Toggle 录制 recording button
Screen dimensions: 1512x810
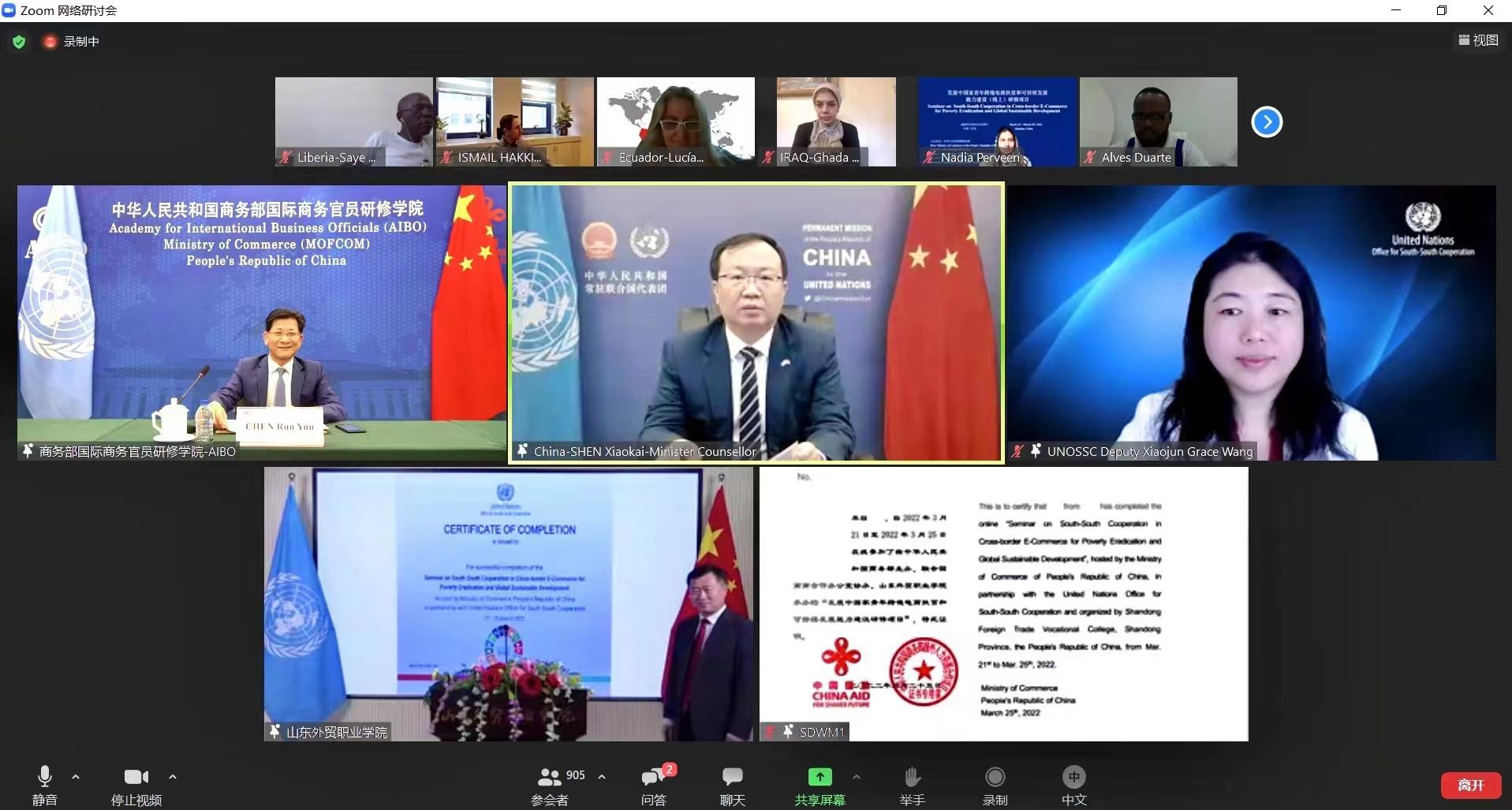pos(995,786)
